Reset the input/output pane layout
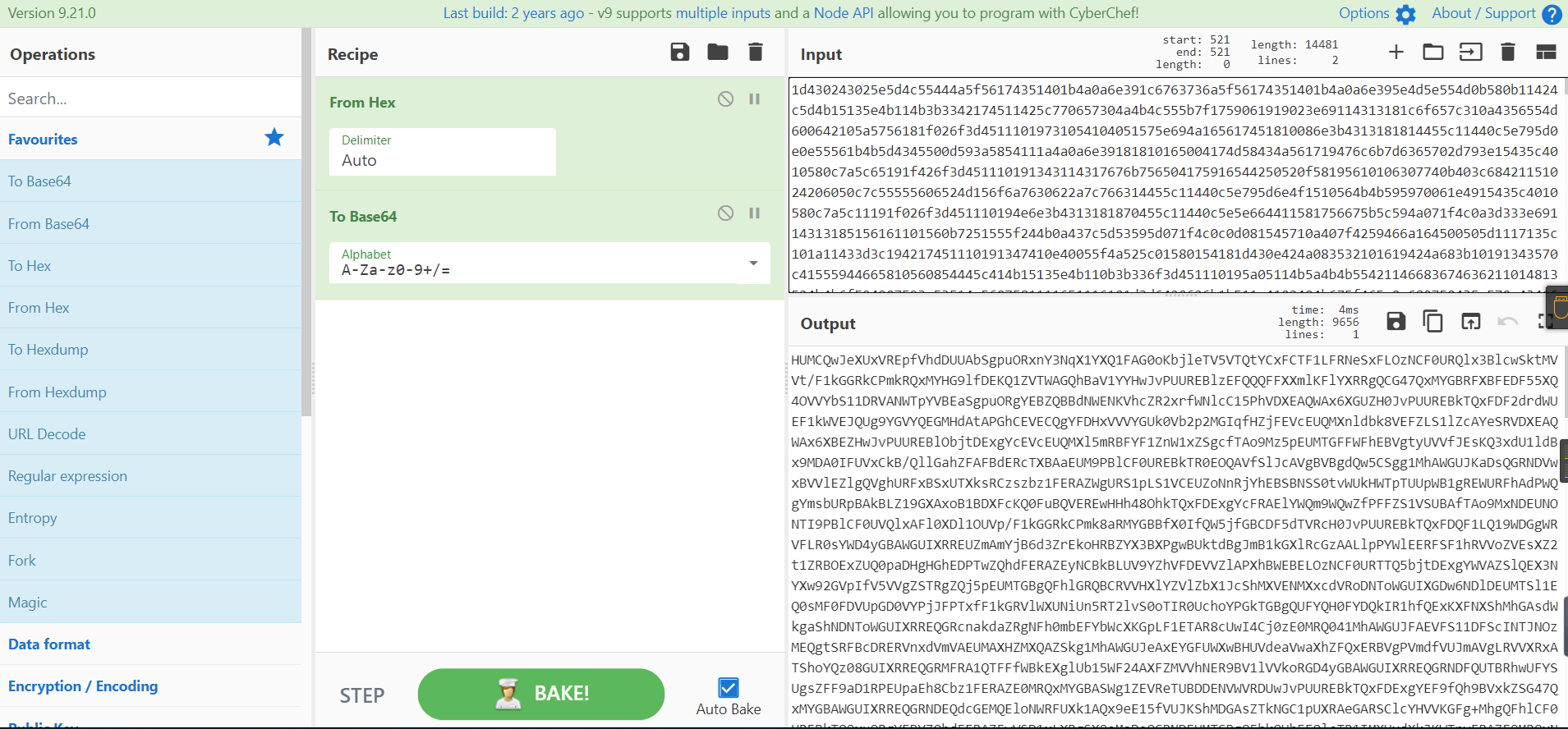 (x=1546, y=53)
